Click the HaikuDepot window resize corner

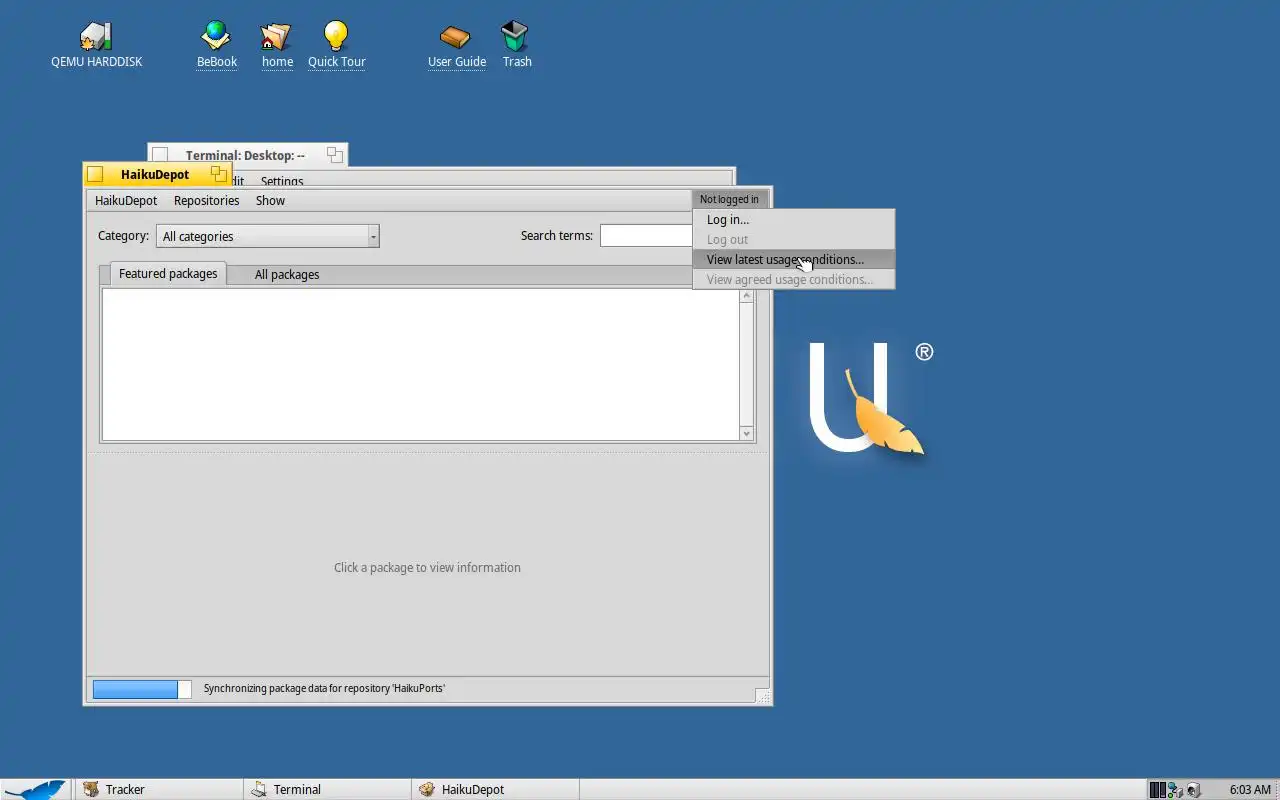click(x=762, y=696)
